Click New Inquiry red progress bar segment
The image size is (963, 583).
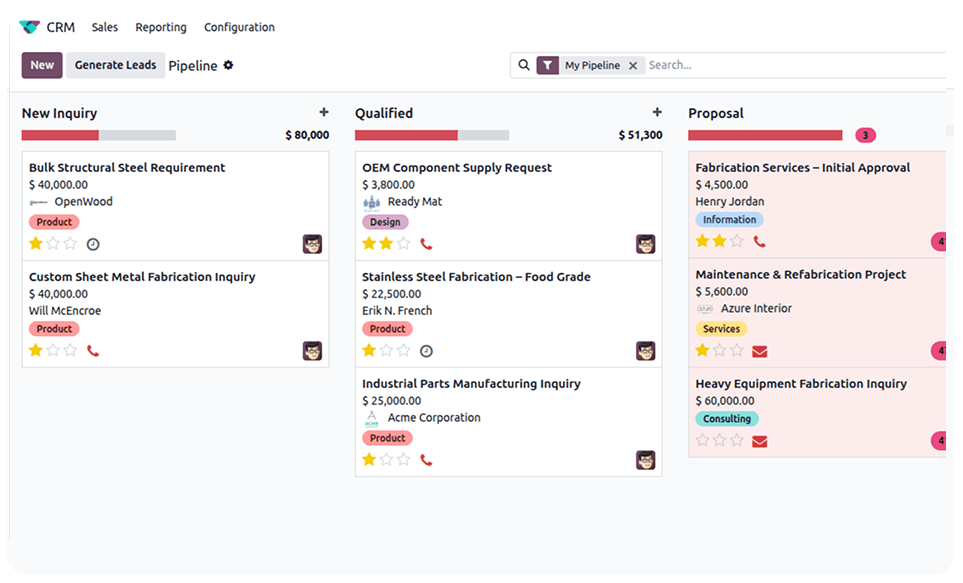(60, 135)
